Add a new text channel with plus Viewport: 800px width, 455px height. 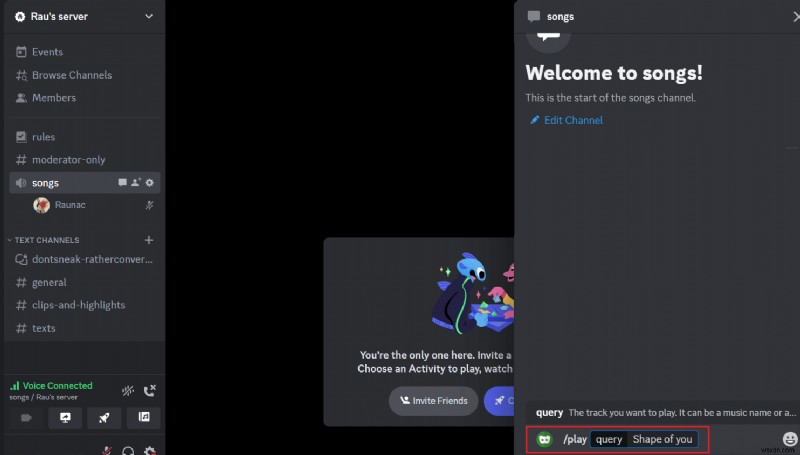click(x=148, y=240)
